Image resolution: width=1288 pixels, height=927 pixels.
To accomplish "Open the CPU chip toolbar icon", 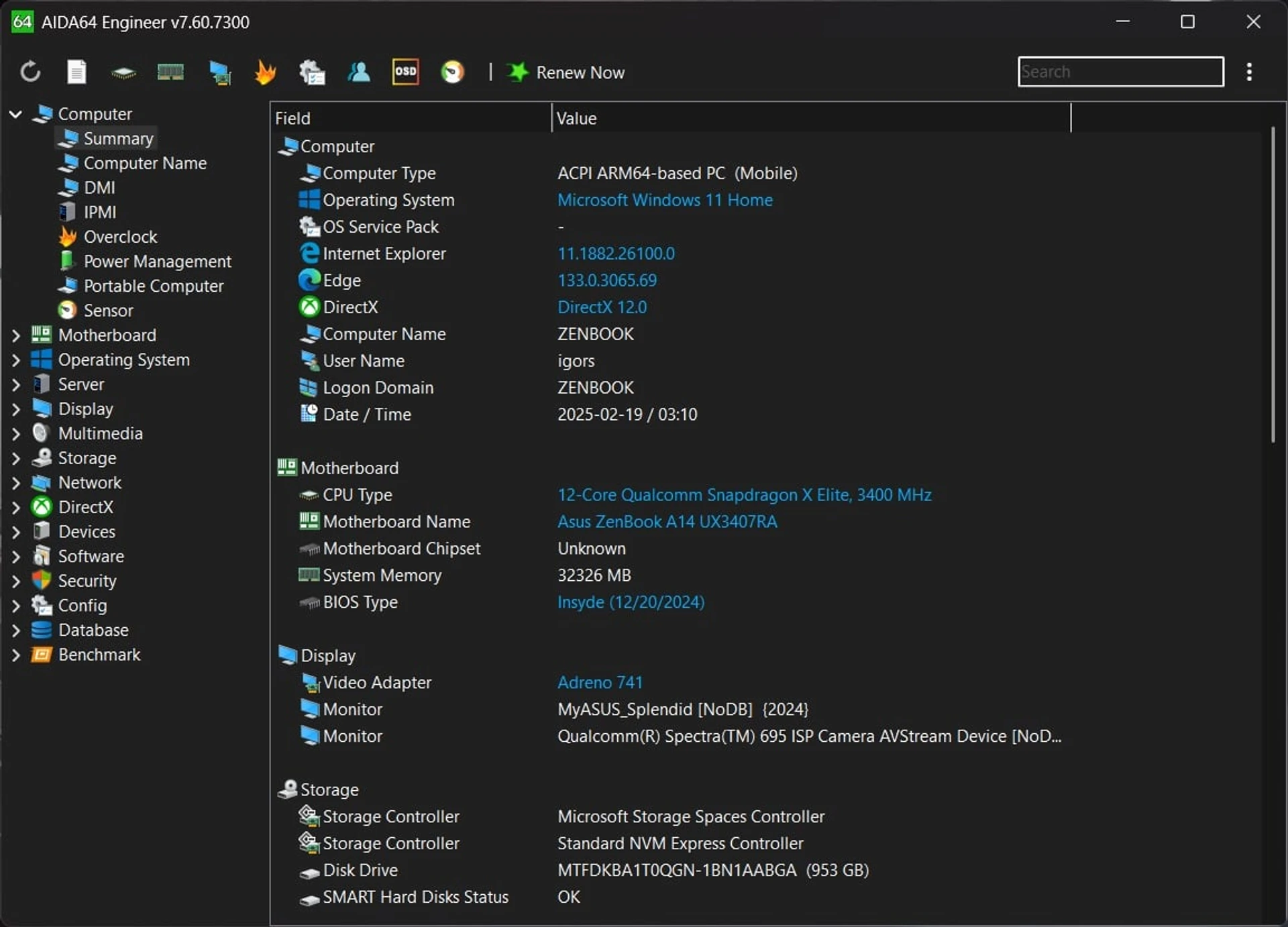I will (123, 72).
